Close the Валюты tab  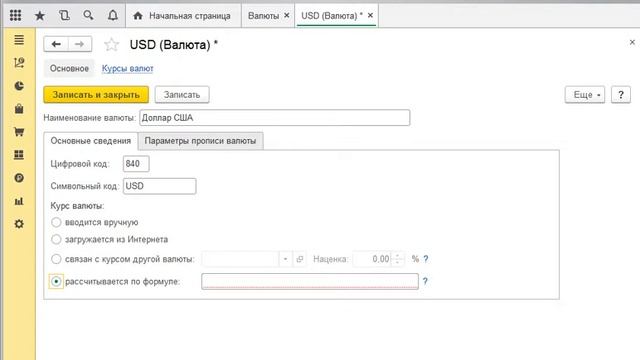[x=287, y=16]
